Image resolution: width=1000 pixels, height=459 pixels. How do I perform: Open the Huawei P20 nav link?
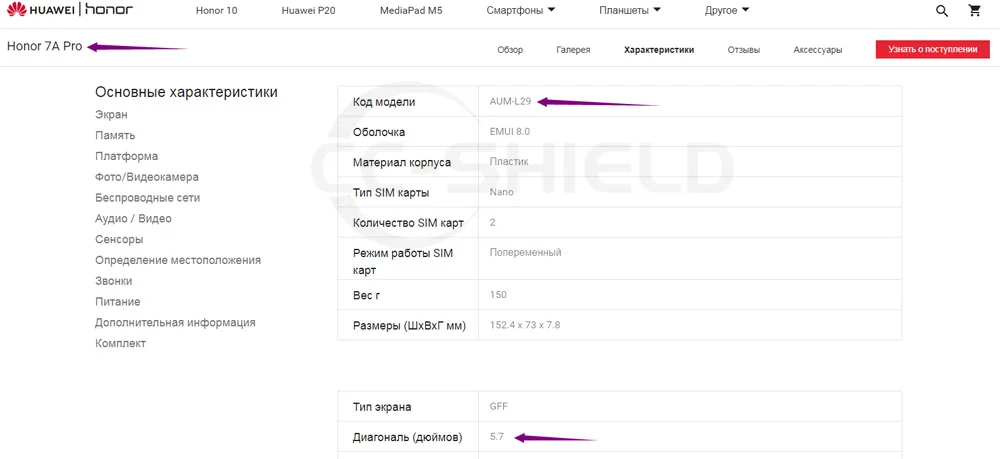tap(309, 11)
